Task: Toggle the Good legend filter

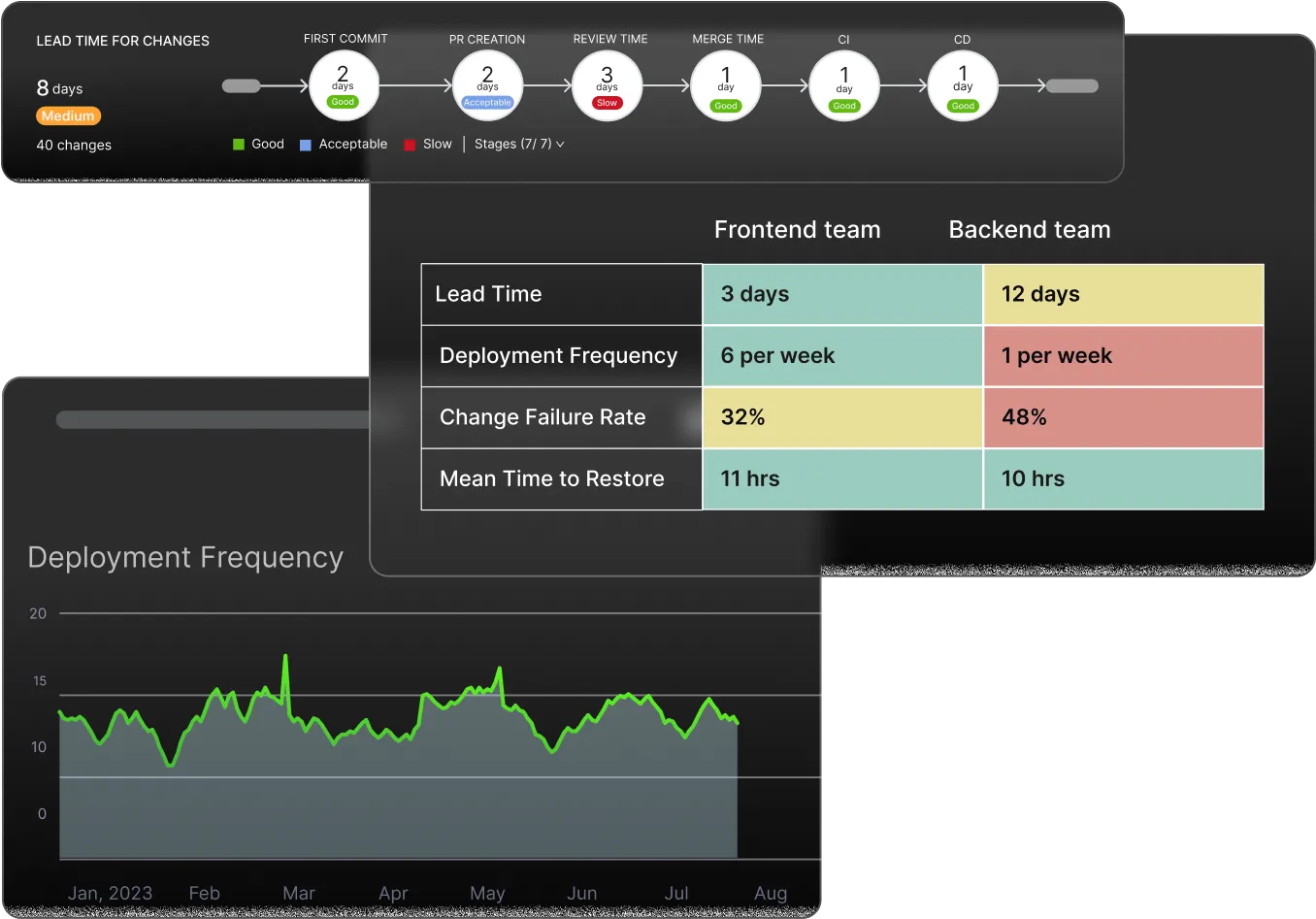Action: 257,144
